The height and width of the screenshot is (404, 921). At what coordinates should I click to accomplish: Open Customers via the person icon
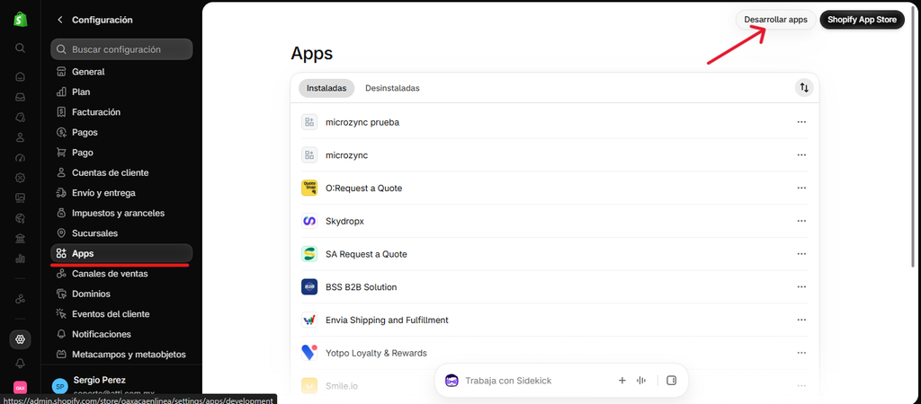pos(21,137)
